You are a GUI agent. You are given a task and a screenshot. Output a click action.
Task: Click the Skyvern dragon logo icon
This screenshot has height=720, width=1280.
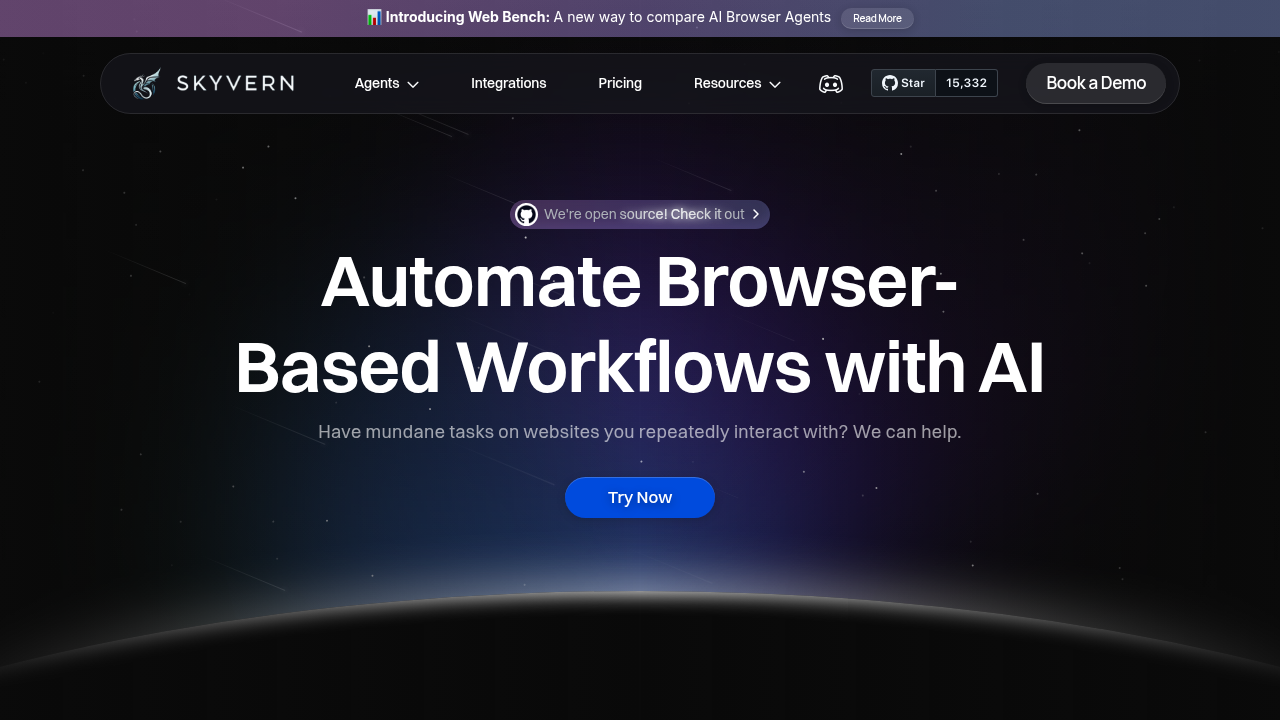146,84
